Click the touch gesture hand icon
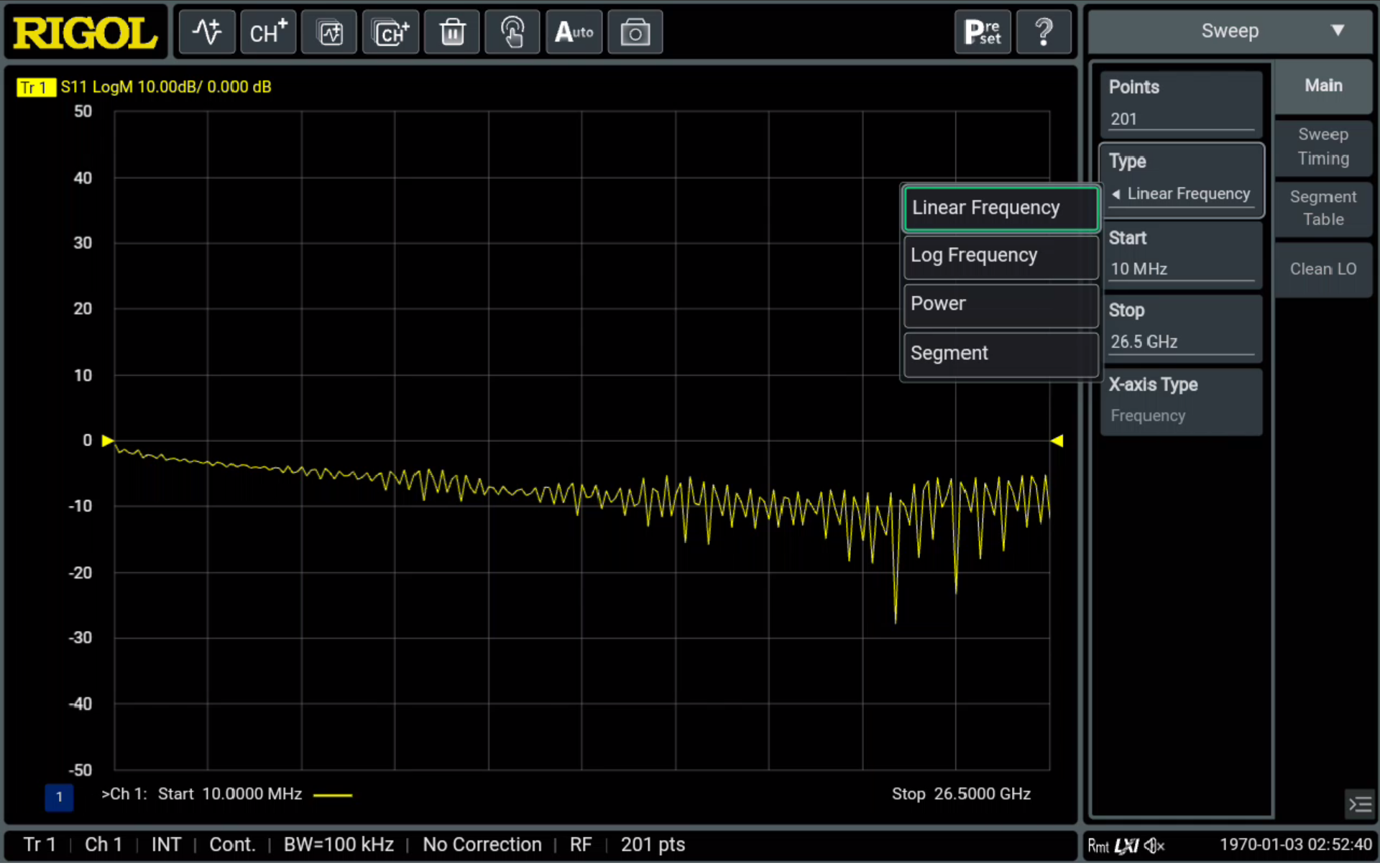This screenshot has width=1380, height=868. (x=512, y=32)
